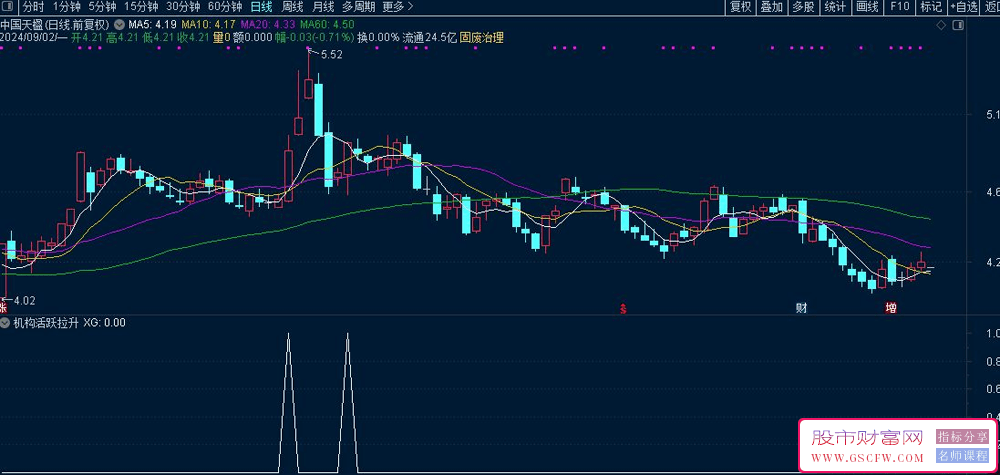Click the 名师课程 link in the banner

(x=962, y=456)
